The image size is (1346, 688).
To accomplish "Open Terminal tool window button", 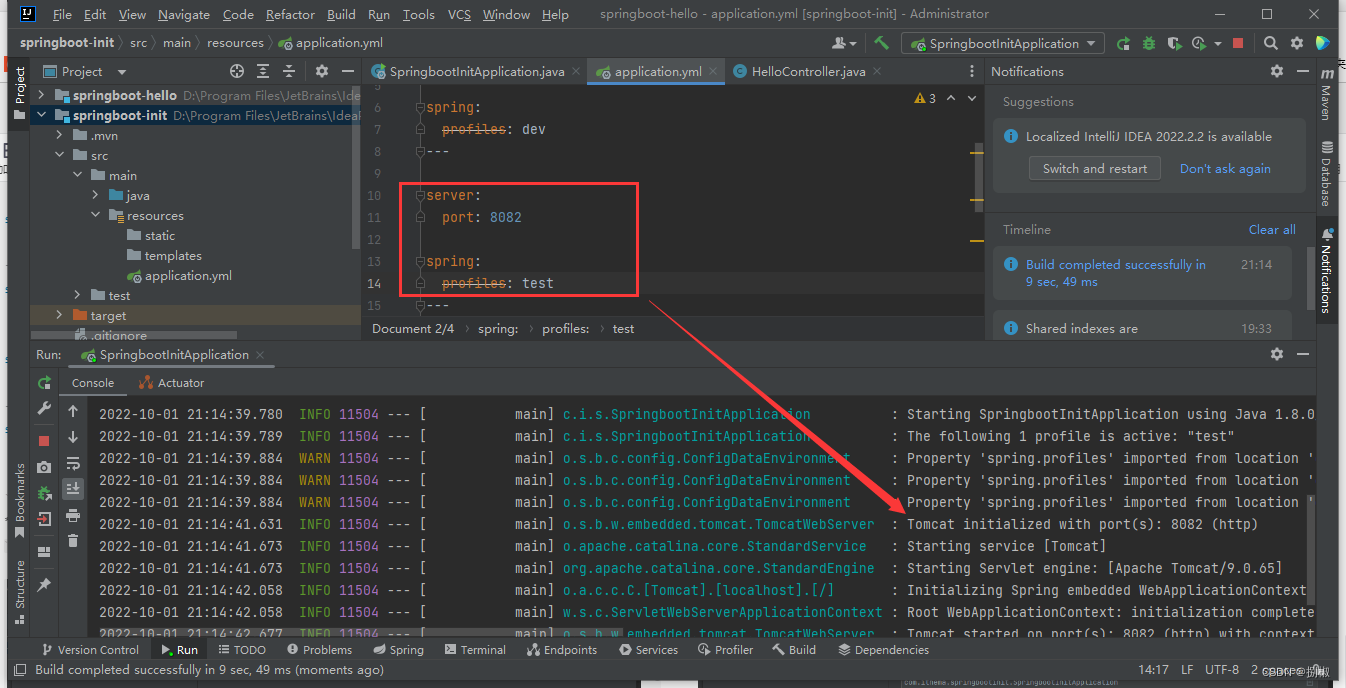I will pyautogui.click(x=474, y=649).
